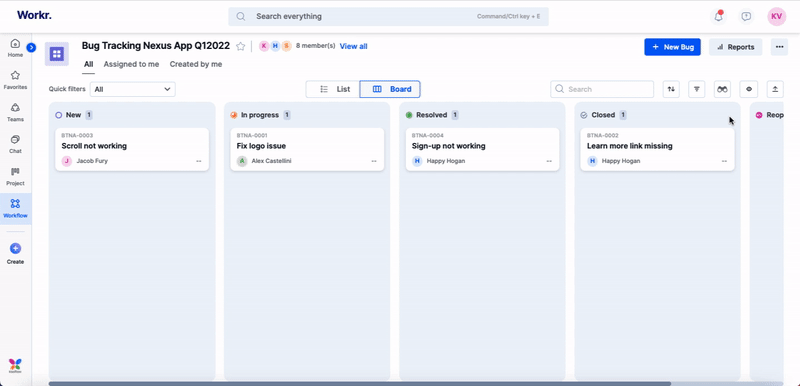Click Jacob Fury assignee

coord(85,161)
